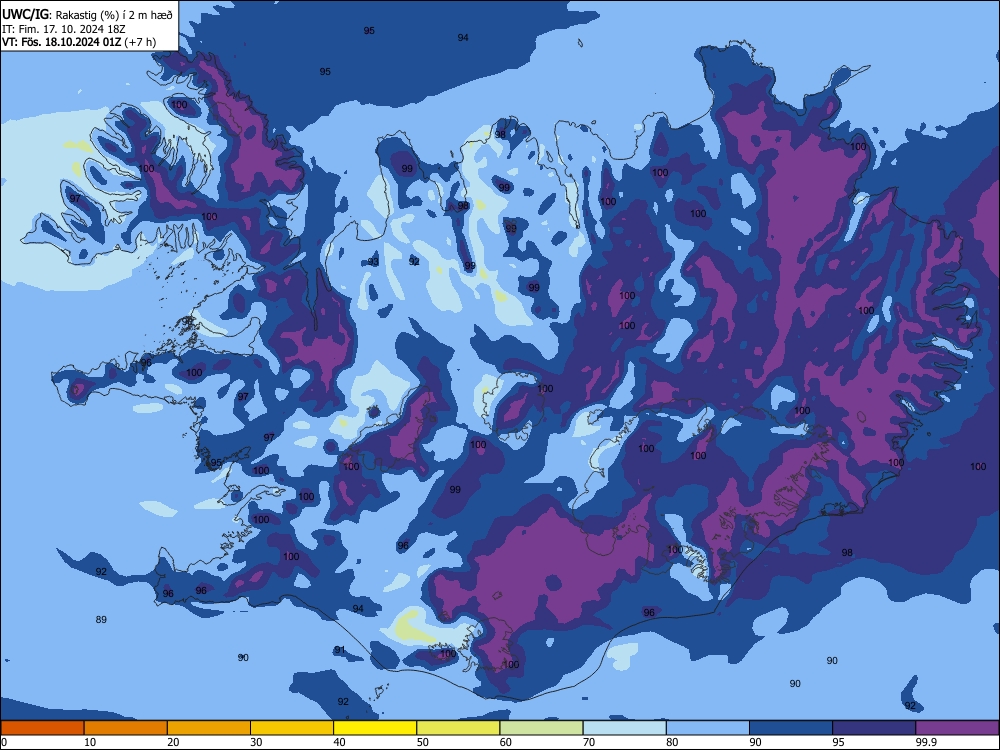Click the '93' humidity value on the map
This screenshot has width=1000, height=750.
point(373,262)
